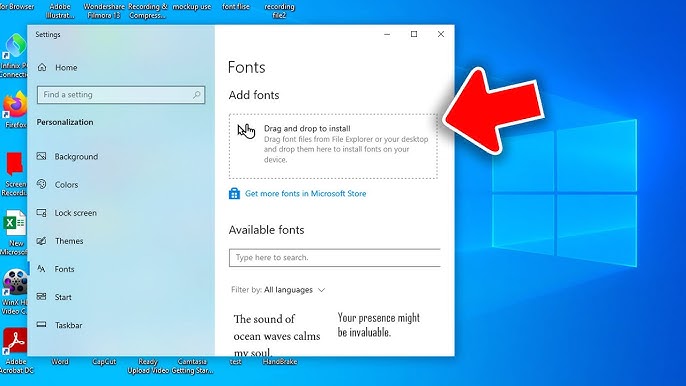Select the CapCut desktop shortcut
Image resolution: width=686 pixels, height=386 pixels.
[x=104, y=361]
